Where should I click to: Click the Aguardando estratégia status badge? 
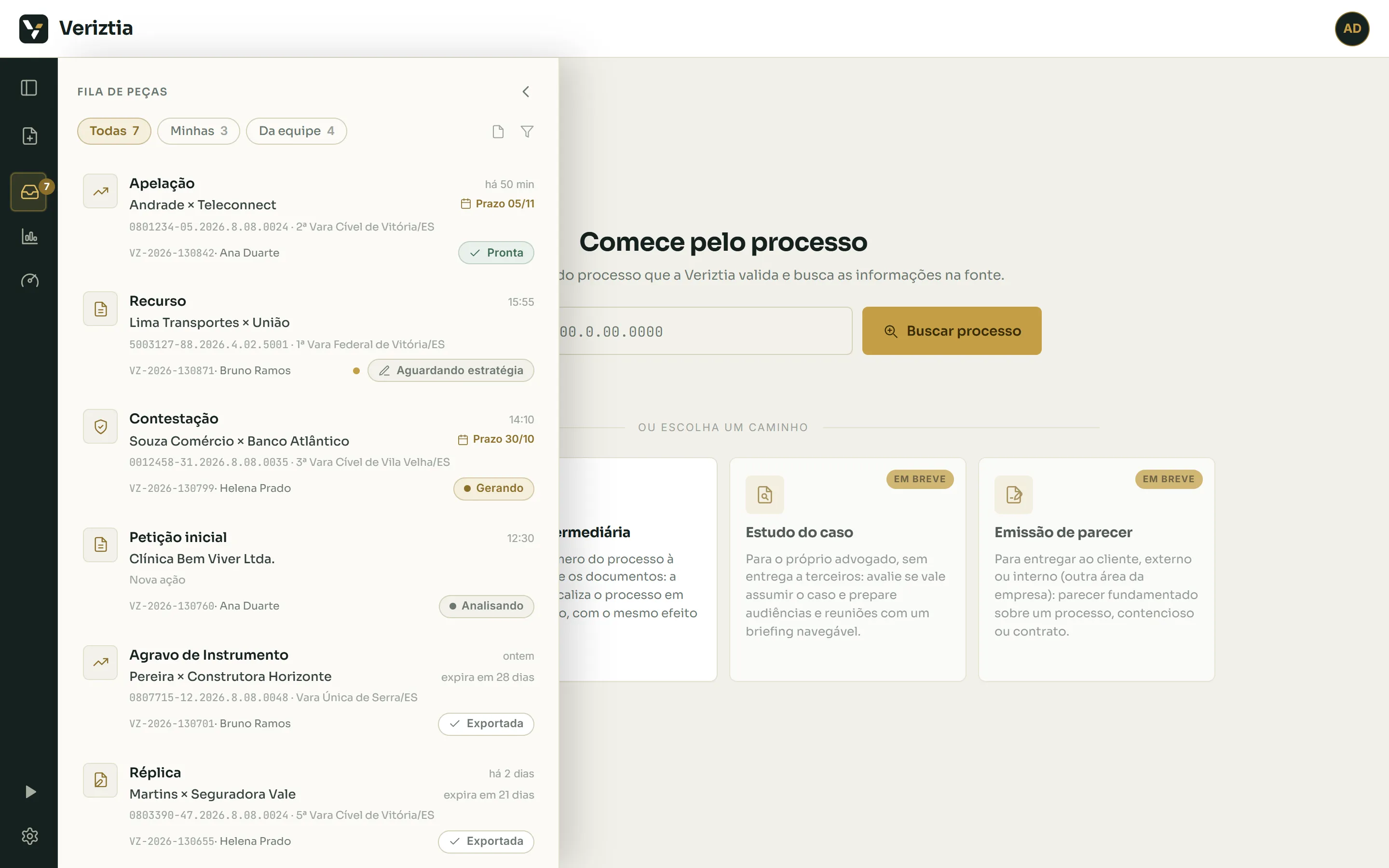(450, 370)
